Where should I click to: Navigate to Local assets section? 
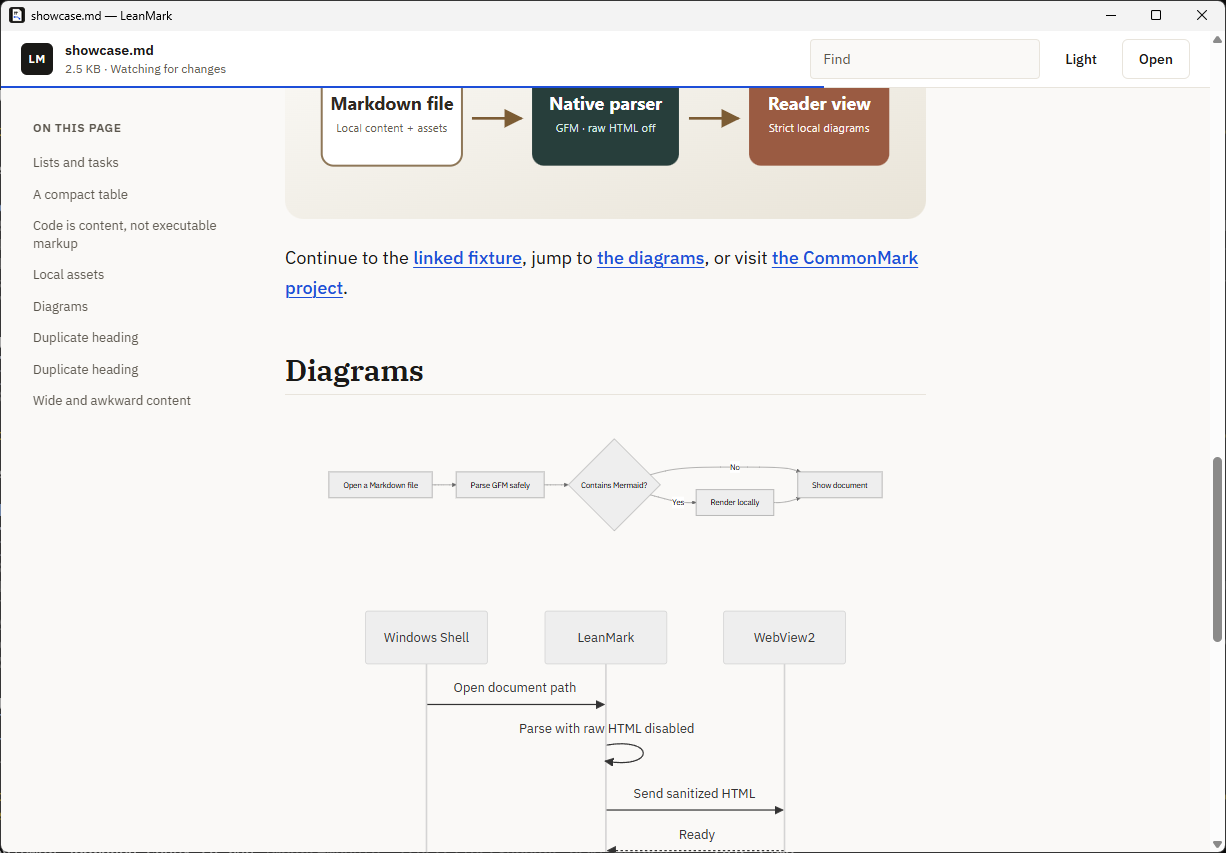68,274
